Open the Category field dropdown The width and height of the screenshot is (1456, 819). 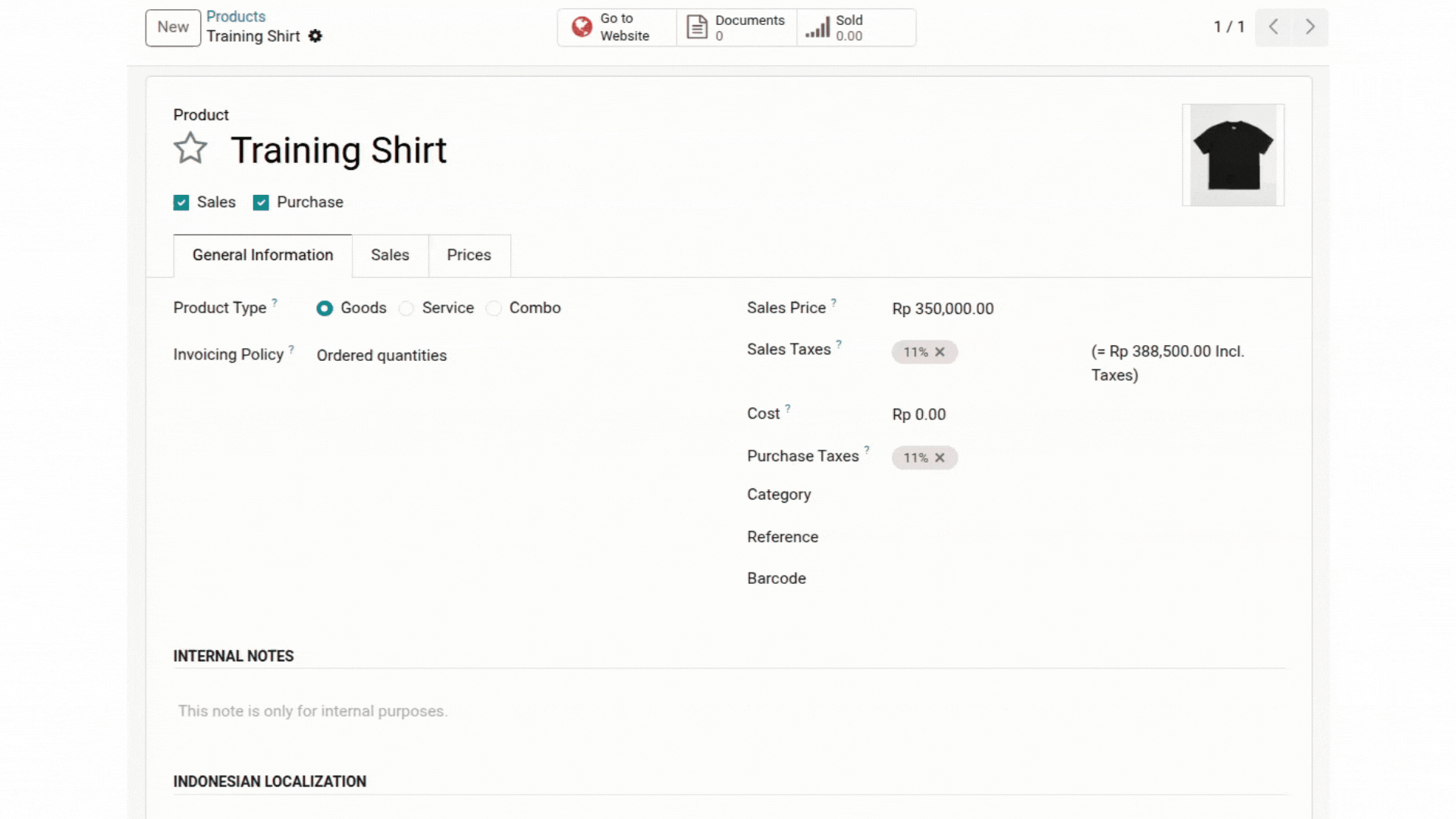[x=1089, y=495]
